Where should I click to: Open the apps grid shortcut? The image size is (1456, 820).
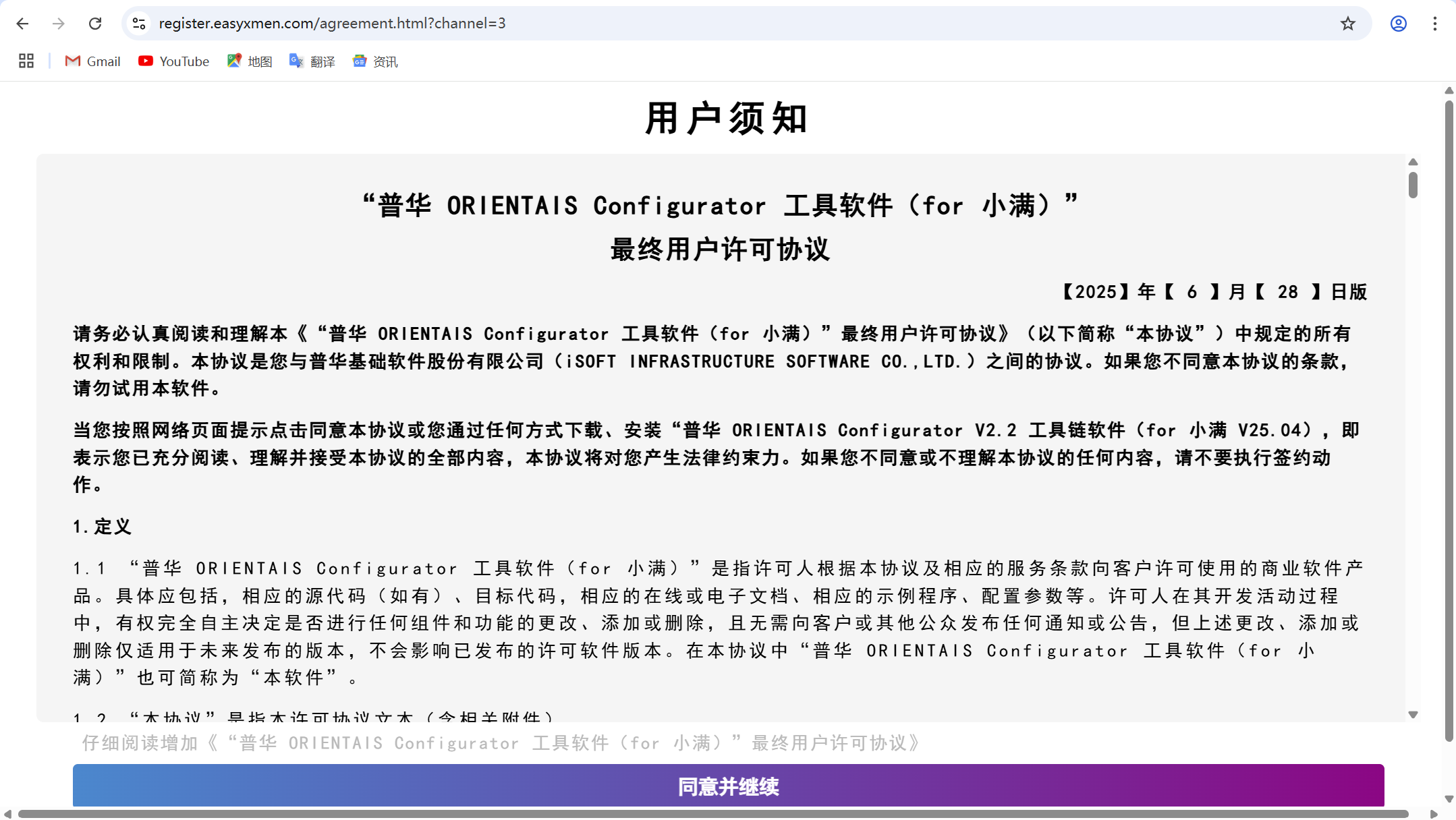[26, 61]
